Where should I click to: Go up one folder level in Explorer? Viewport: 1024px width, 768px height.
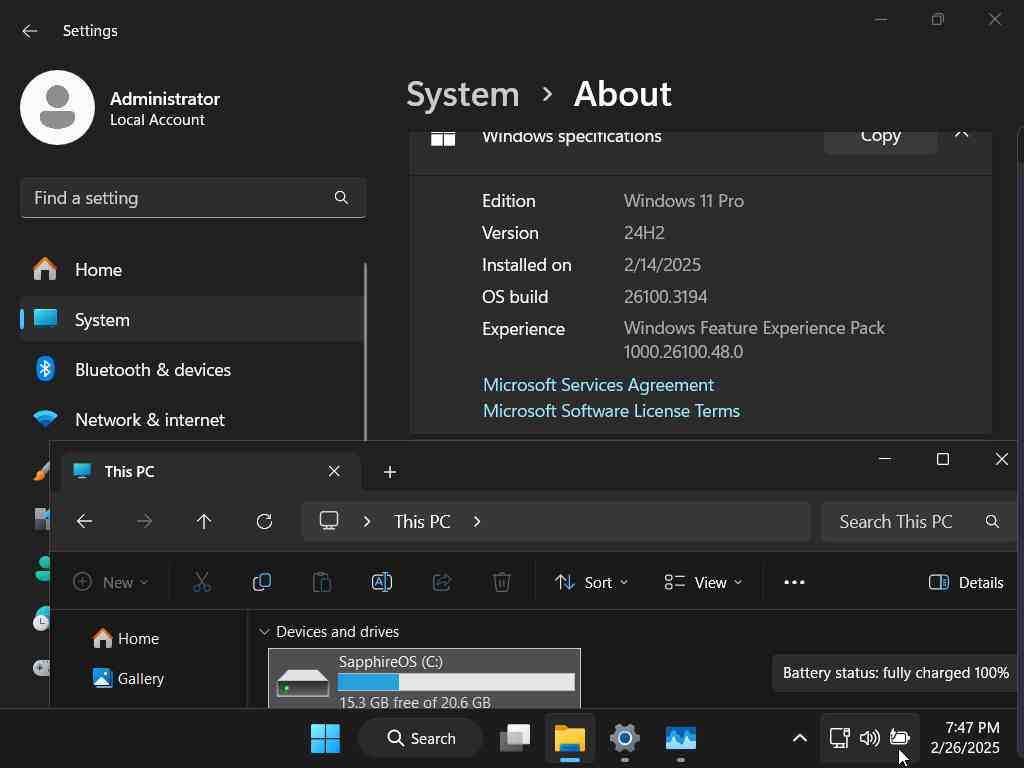(204, 521)
